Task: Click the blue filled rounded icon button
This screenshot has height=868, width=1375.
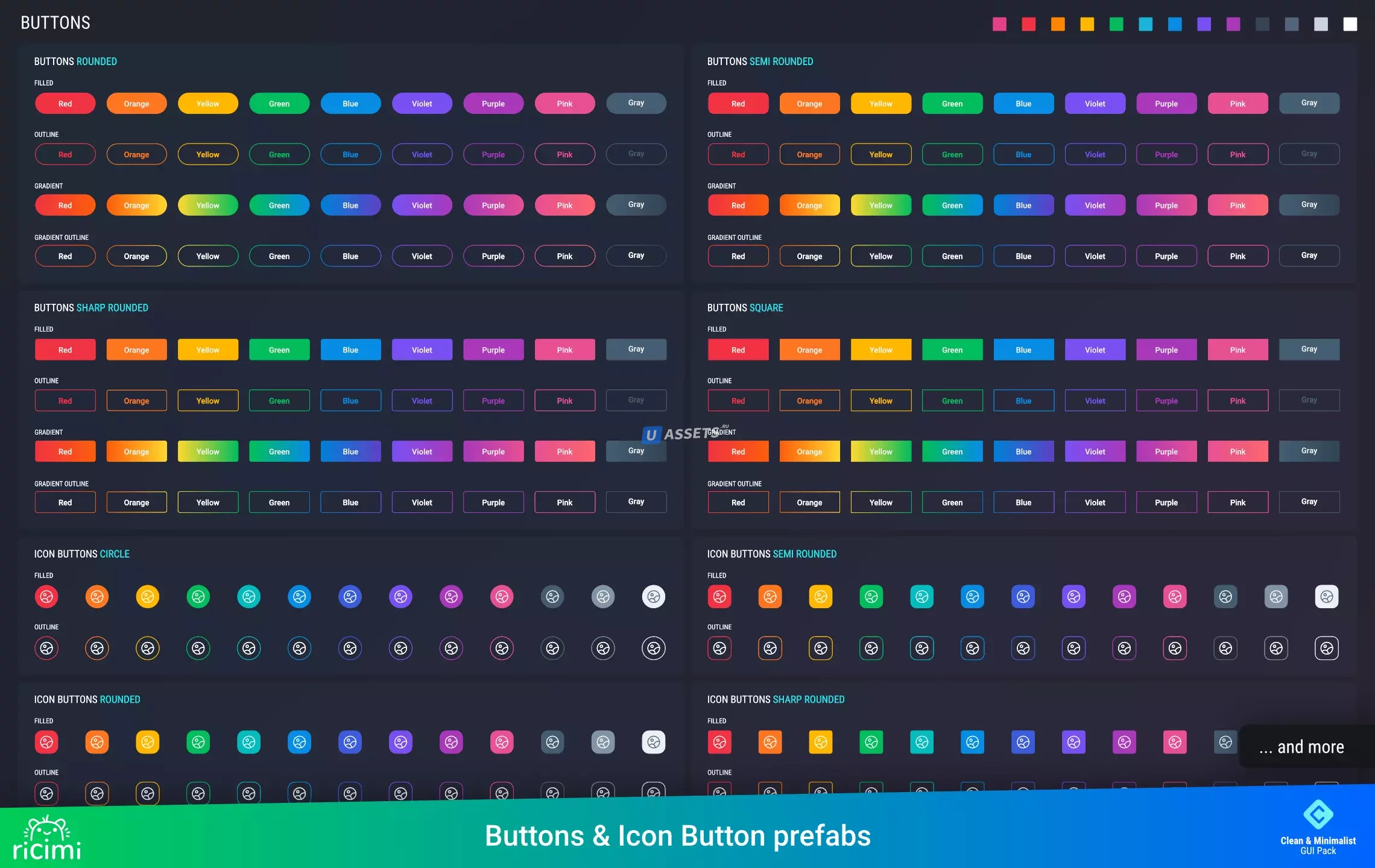Action: point(300,742)
